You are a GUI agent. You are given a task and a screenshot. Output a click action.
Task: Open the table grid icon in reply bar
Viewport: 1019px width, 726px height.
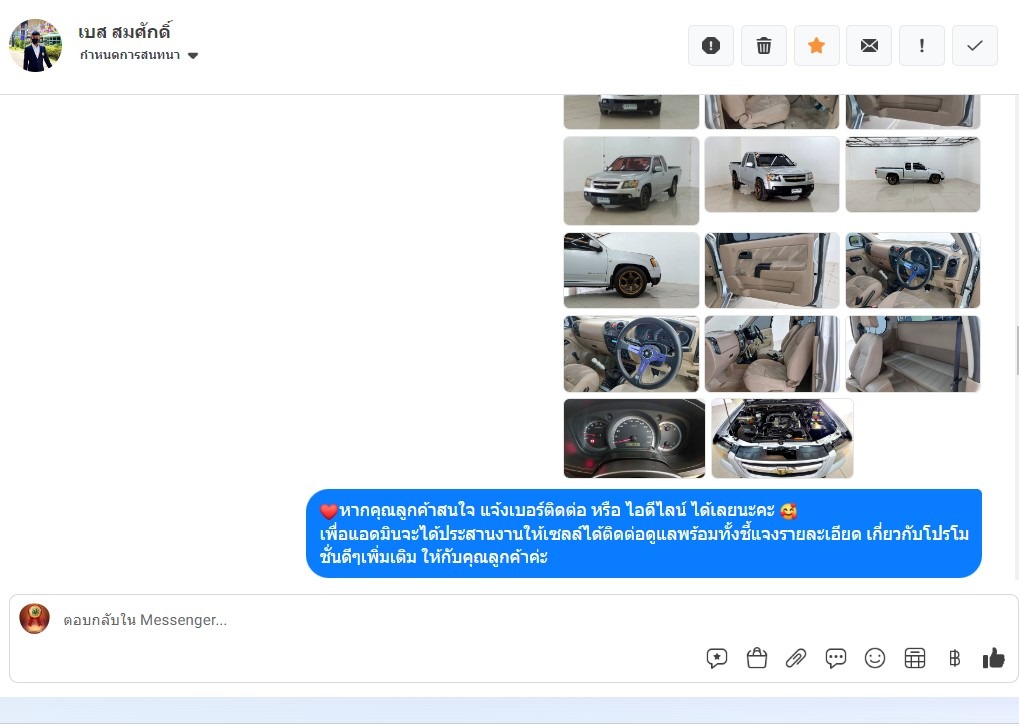click(x=914, y=658)
